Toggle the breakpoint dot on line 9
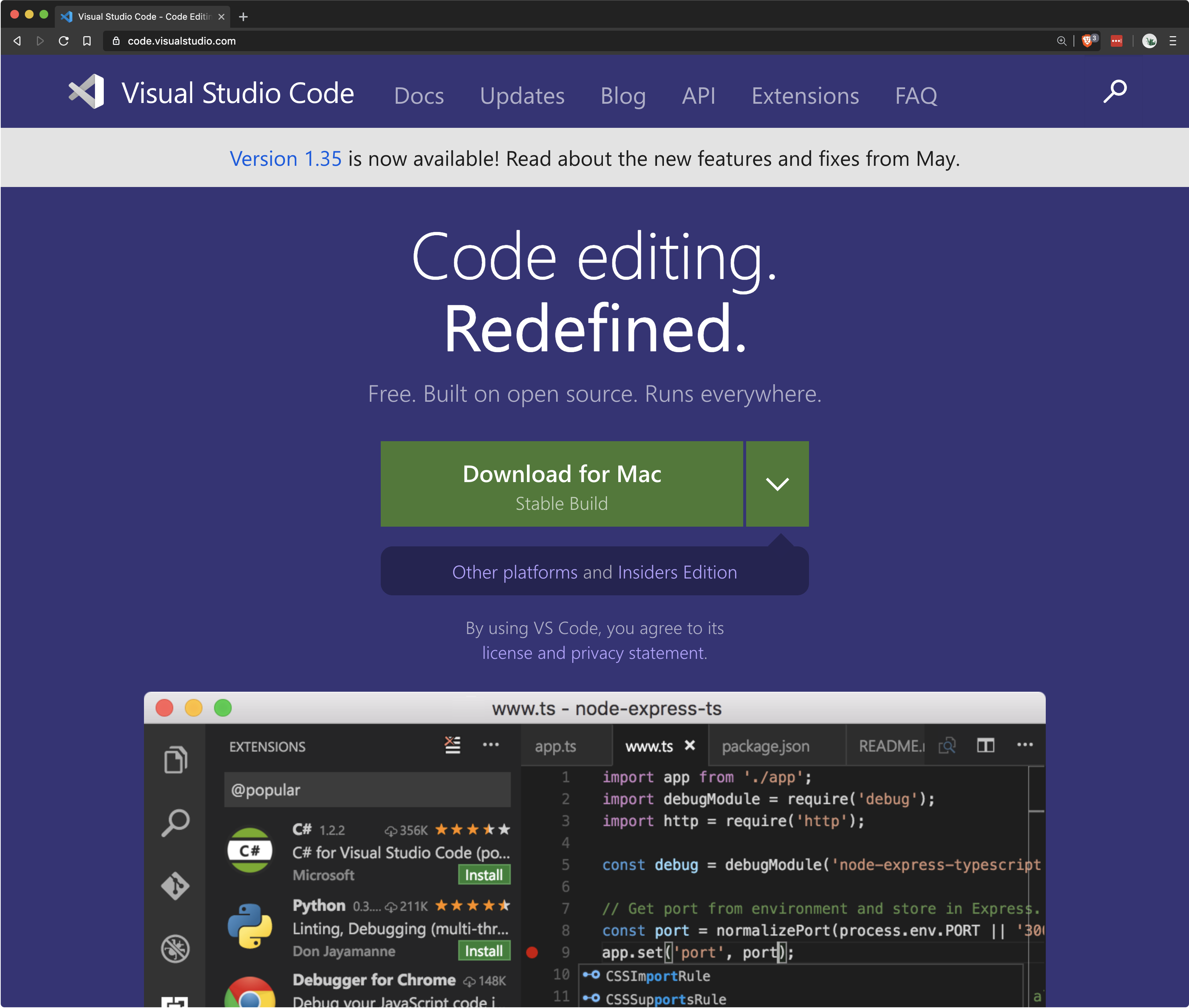This screenshot has width=1189, height=1008. pos(532,952)
